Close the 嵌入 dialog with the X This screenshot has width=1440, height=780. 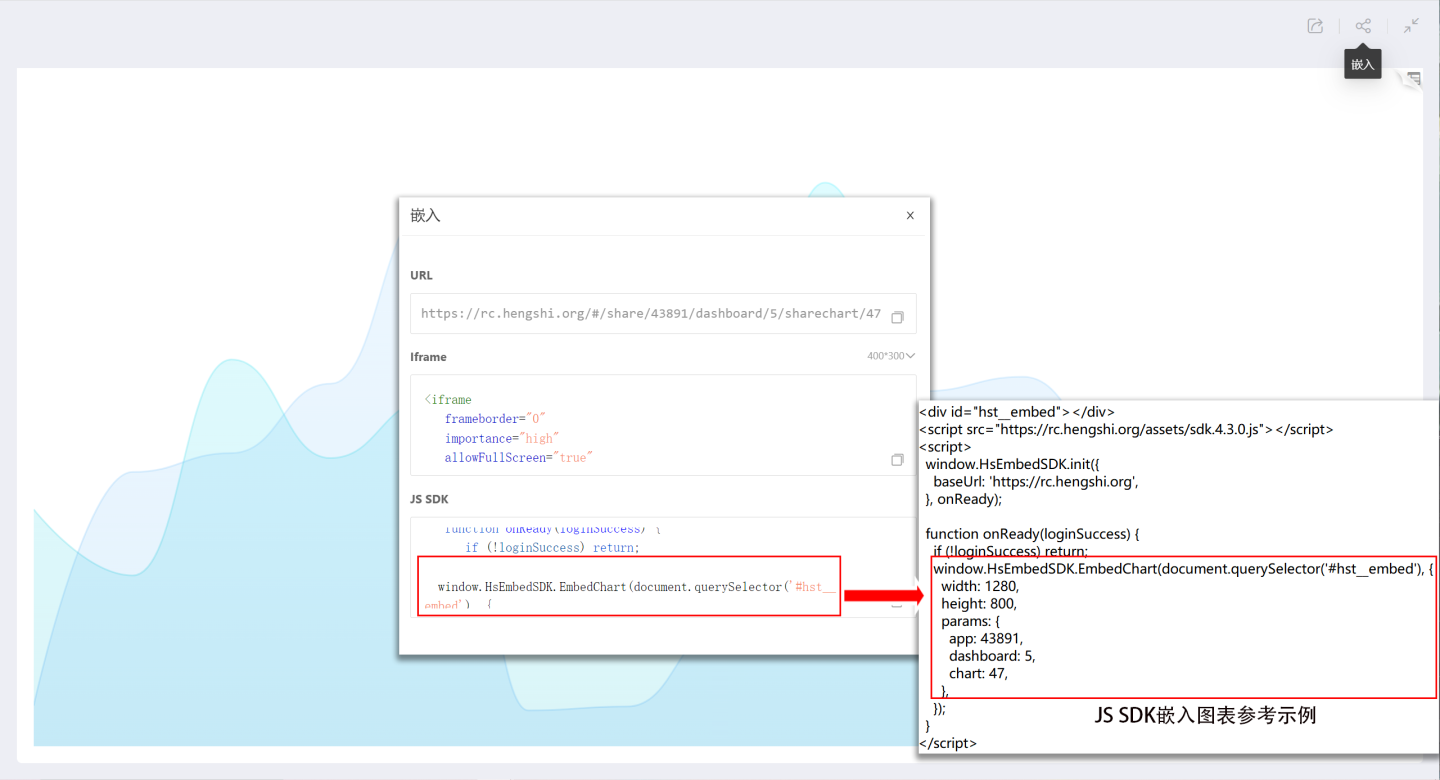tap(910, 215)
